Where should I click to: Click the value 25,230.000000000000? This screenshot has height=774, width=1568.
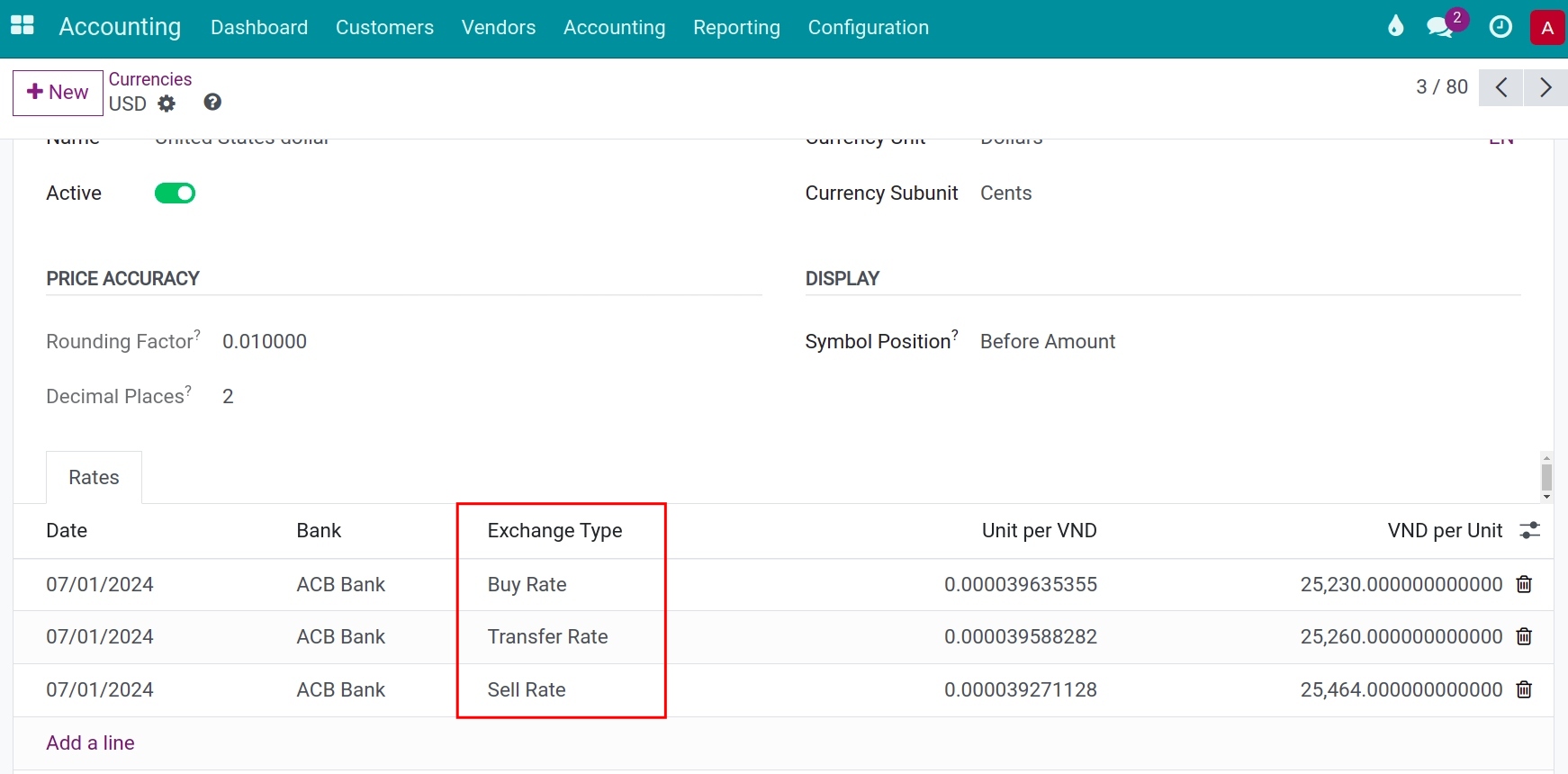[1401, 584]
